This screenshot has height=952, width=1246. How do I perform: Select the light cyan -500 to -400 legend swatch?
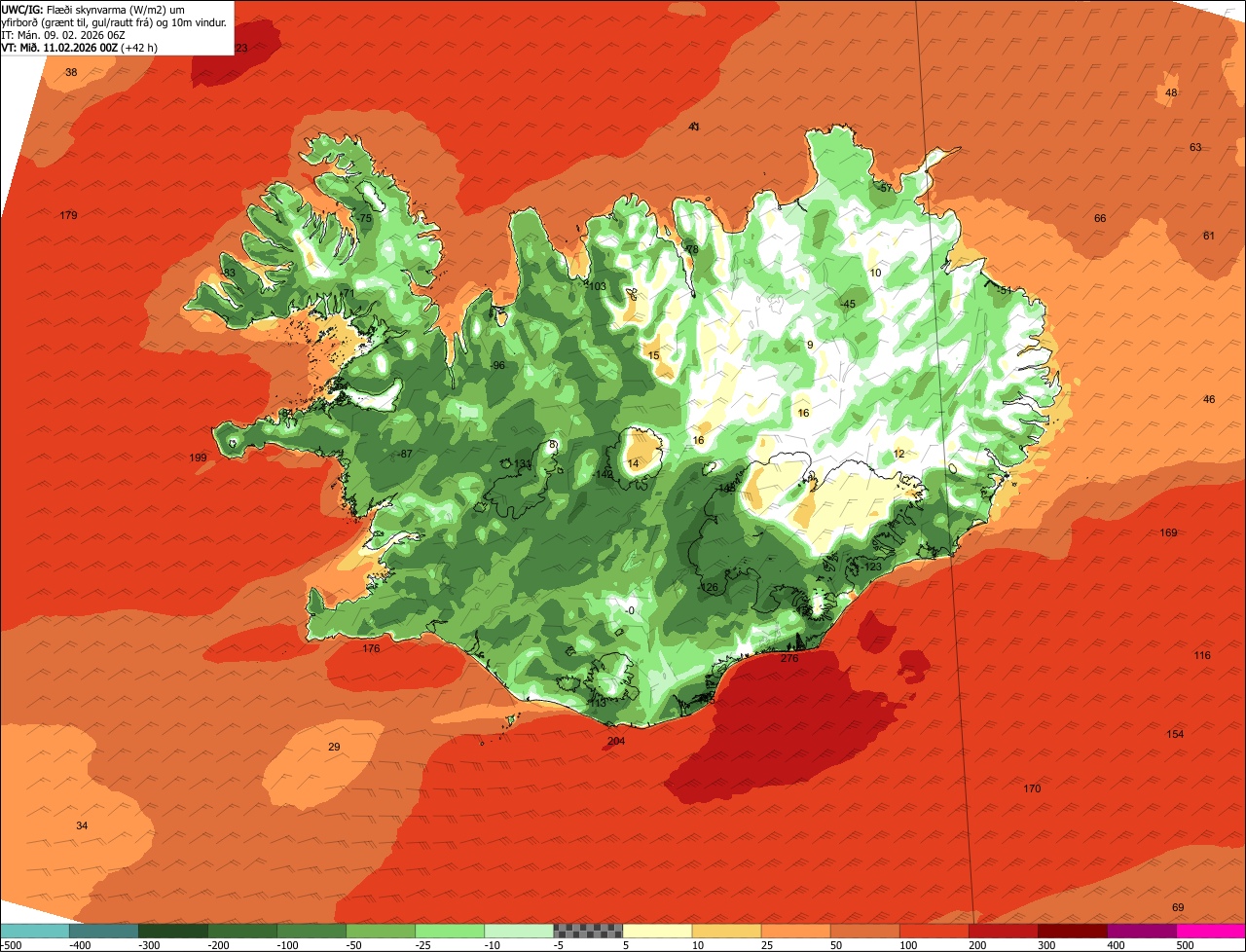point(35,931)
